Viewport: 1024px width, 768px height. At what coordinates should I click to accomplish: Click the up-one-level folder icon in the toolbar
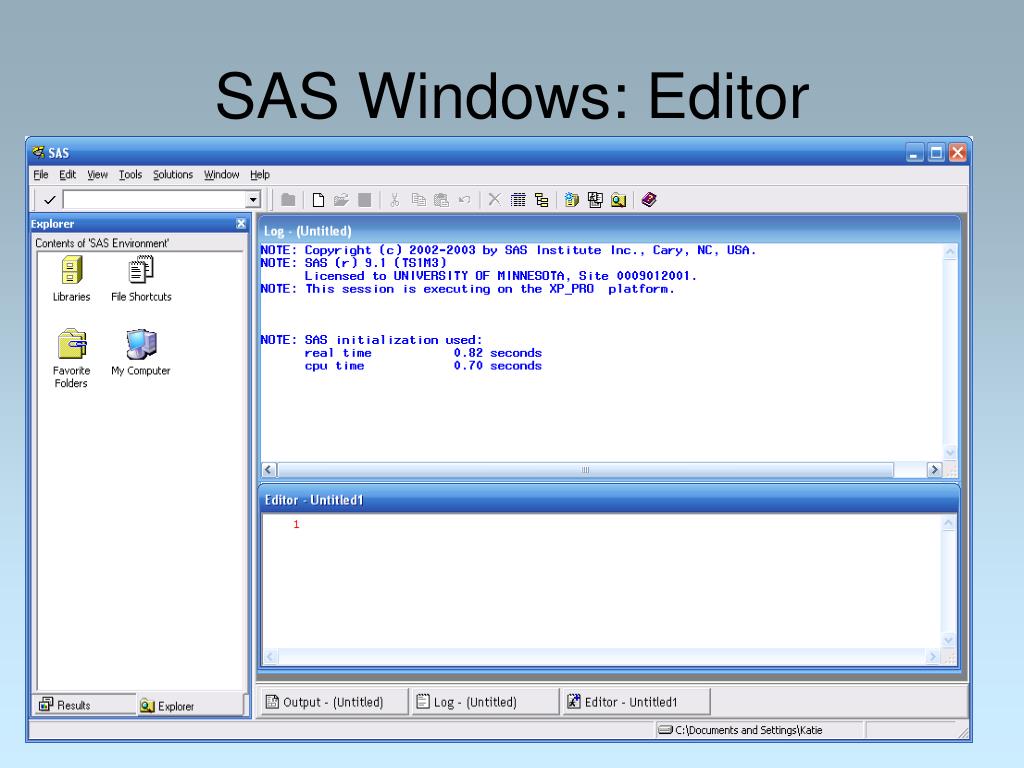pyautogui.click(x=288, y=200)
